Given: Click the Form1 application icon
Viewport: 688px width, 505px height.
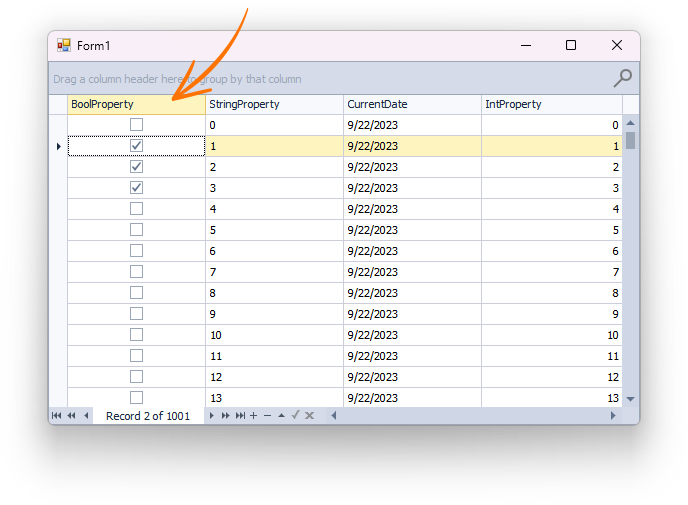Looking at the screenshot, I should click(64, 45).
